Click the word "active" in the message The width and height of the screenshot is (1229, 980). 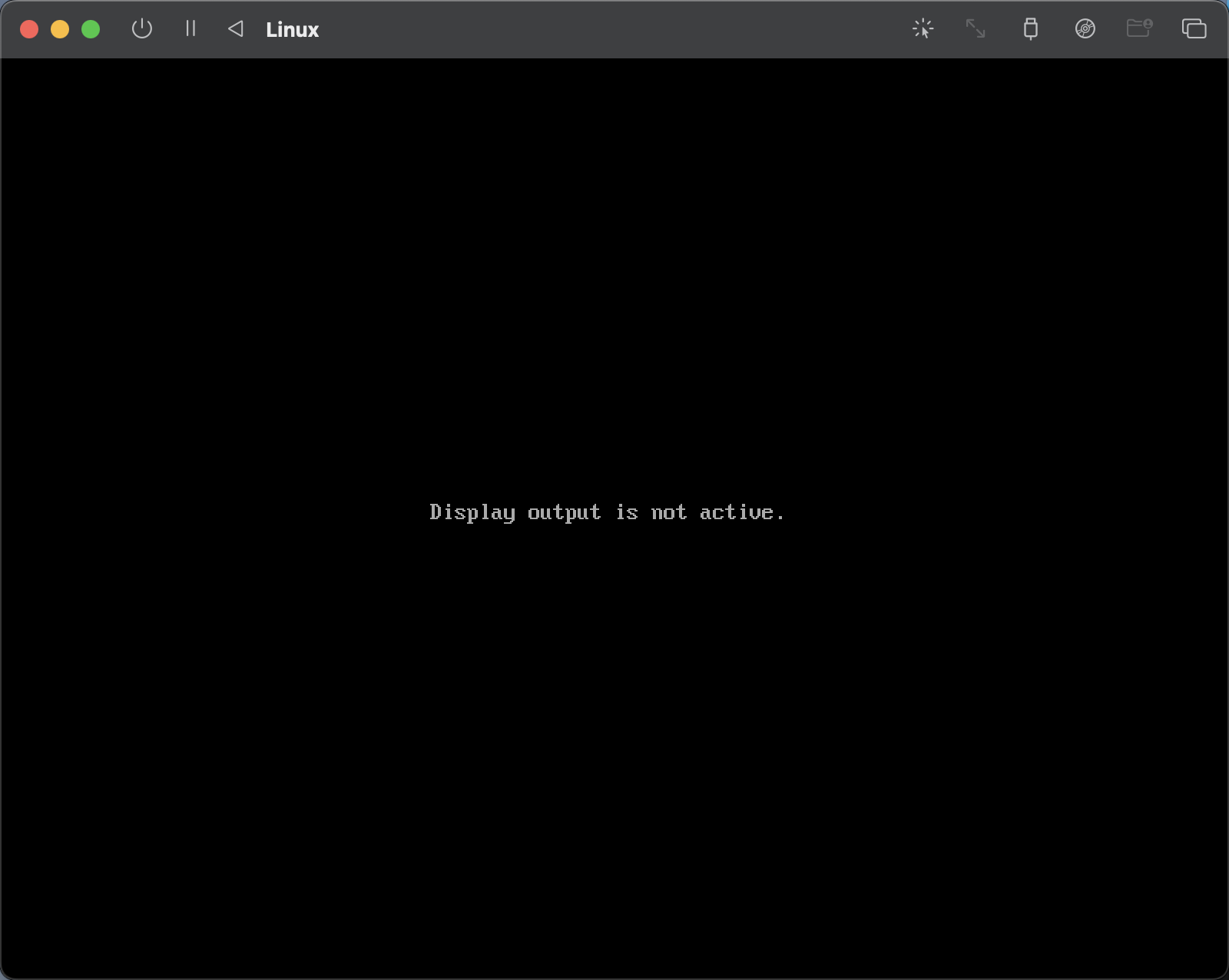click(x=736, y=512)
